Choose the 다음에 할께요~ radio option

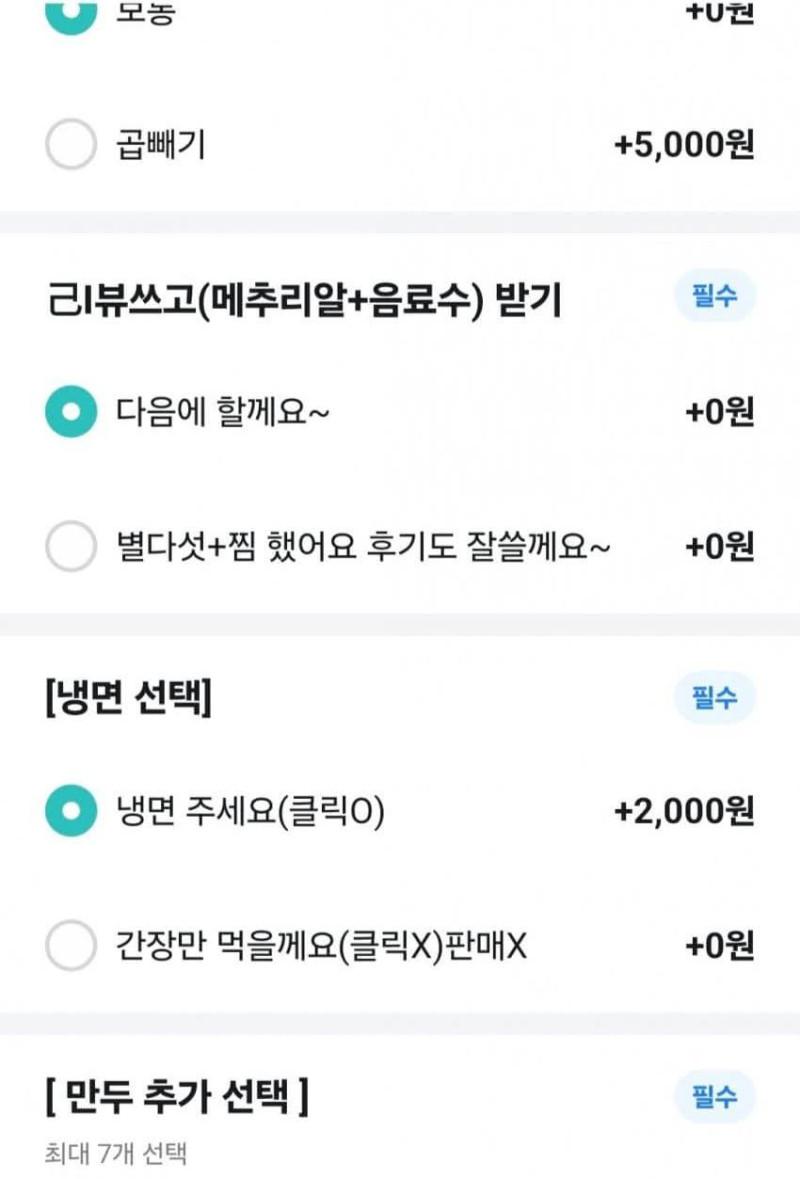pos(71,411)
